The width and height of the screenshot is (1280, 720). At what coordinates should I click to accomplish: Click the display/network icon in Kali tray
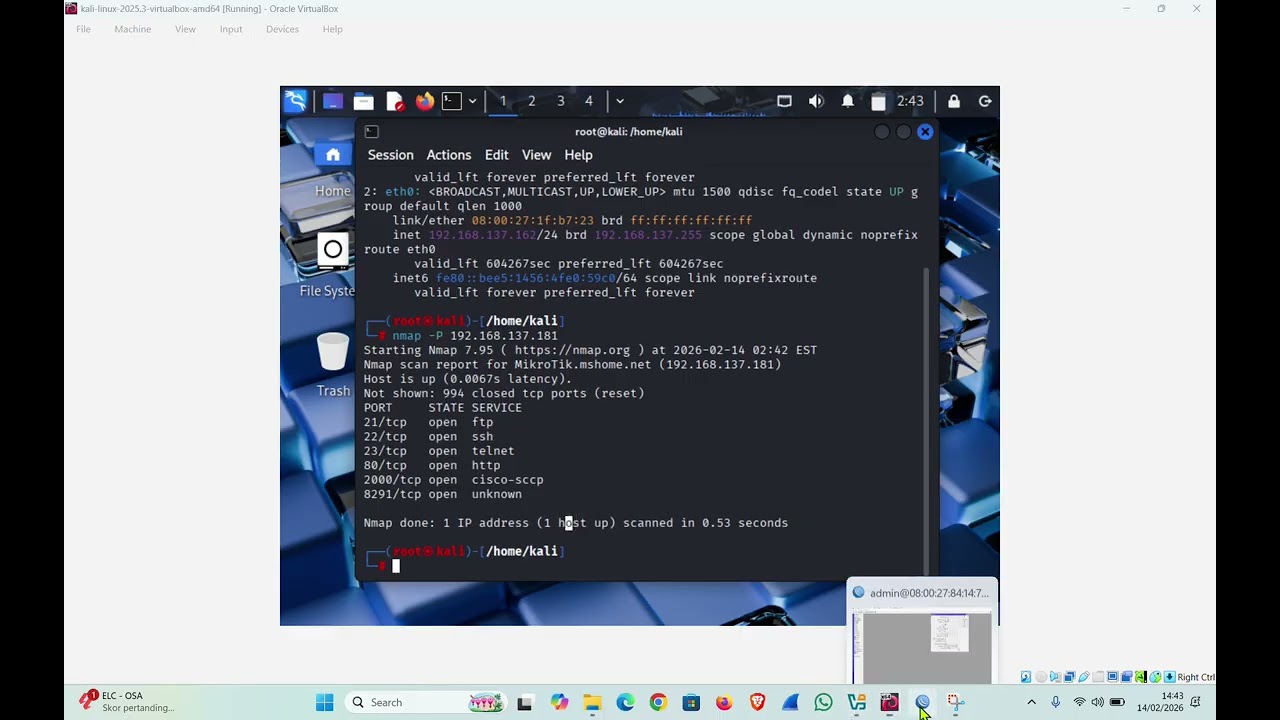point(784,101)
